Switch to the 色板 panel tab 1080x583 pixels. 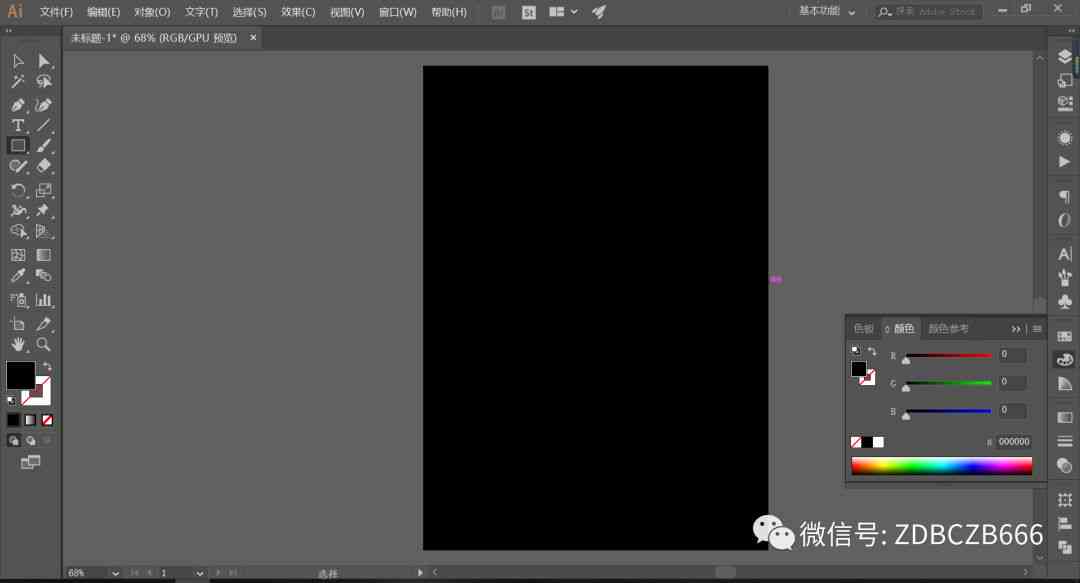point(863,329)
